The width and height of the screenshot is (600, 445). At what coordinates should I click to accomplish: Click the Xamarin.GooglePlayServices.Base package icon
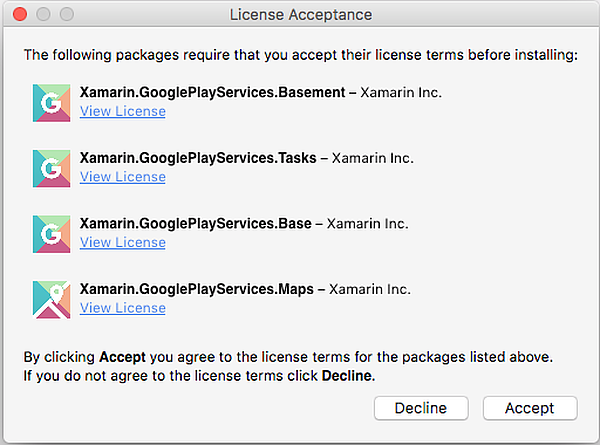50,233
